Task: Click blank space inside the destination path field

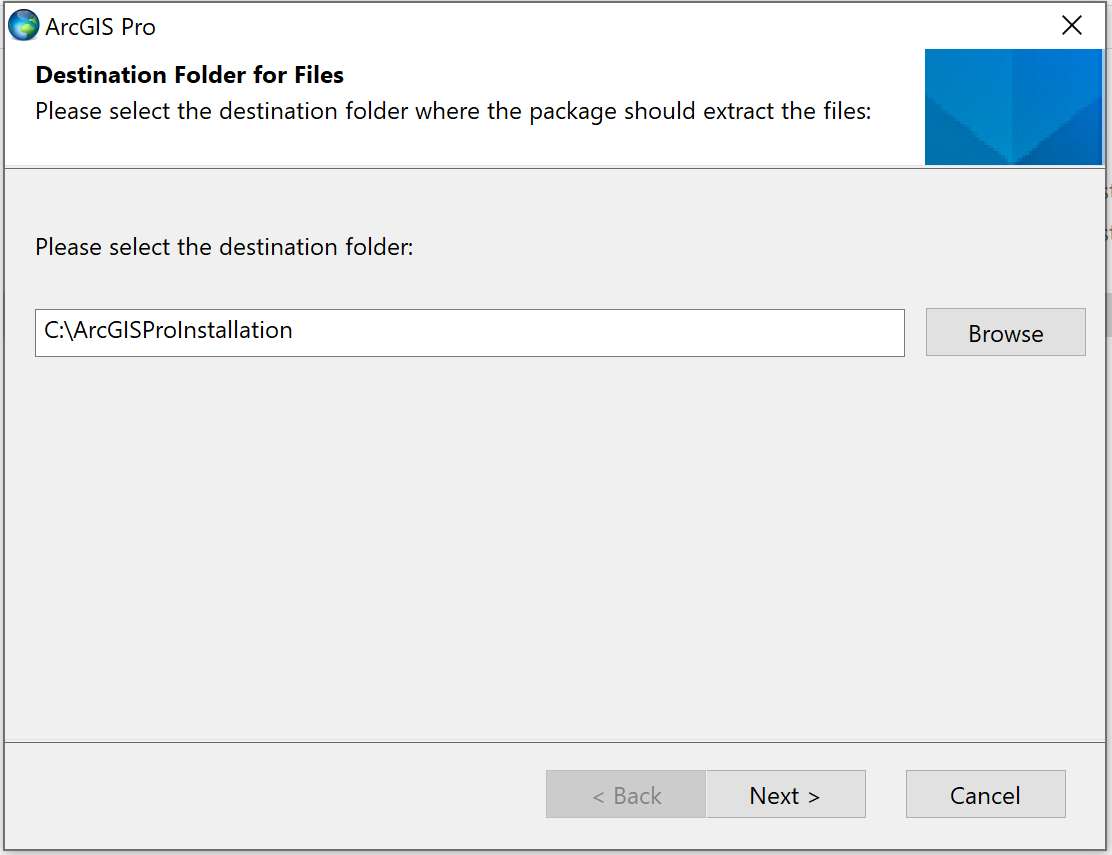Action: point(600,333)
